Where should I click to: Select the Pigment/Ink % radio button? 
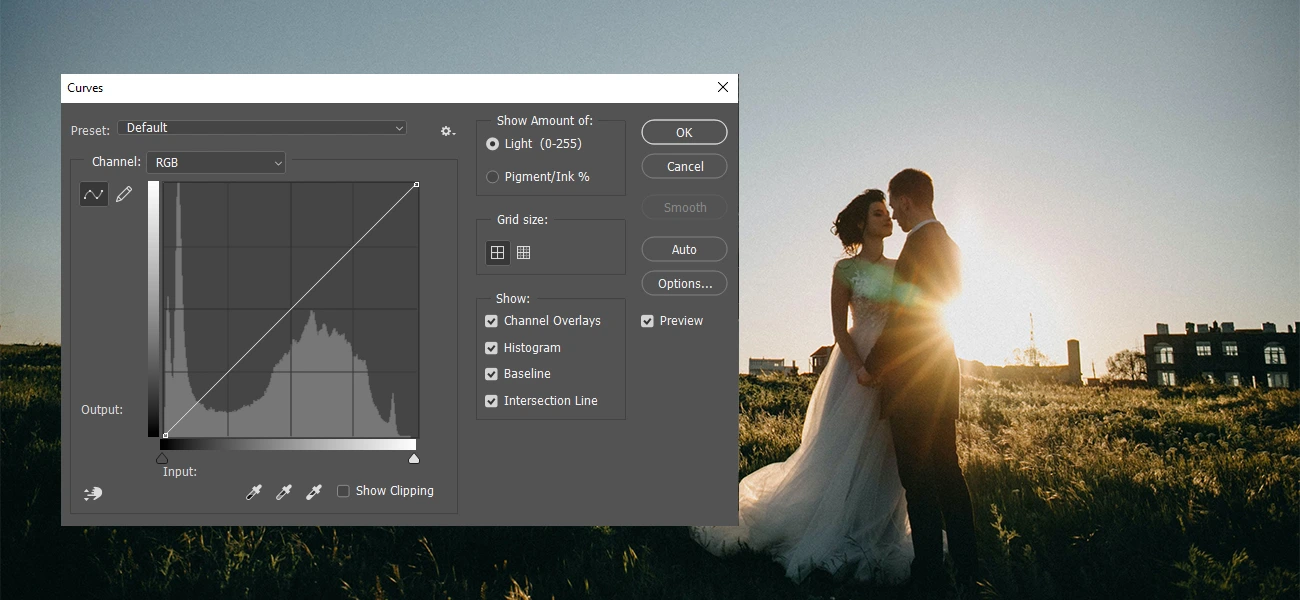[x=491, y=176]
